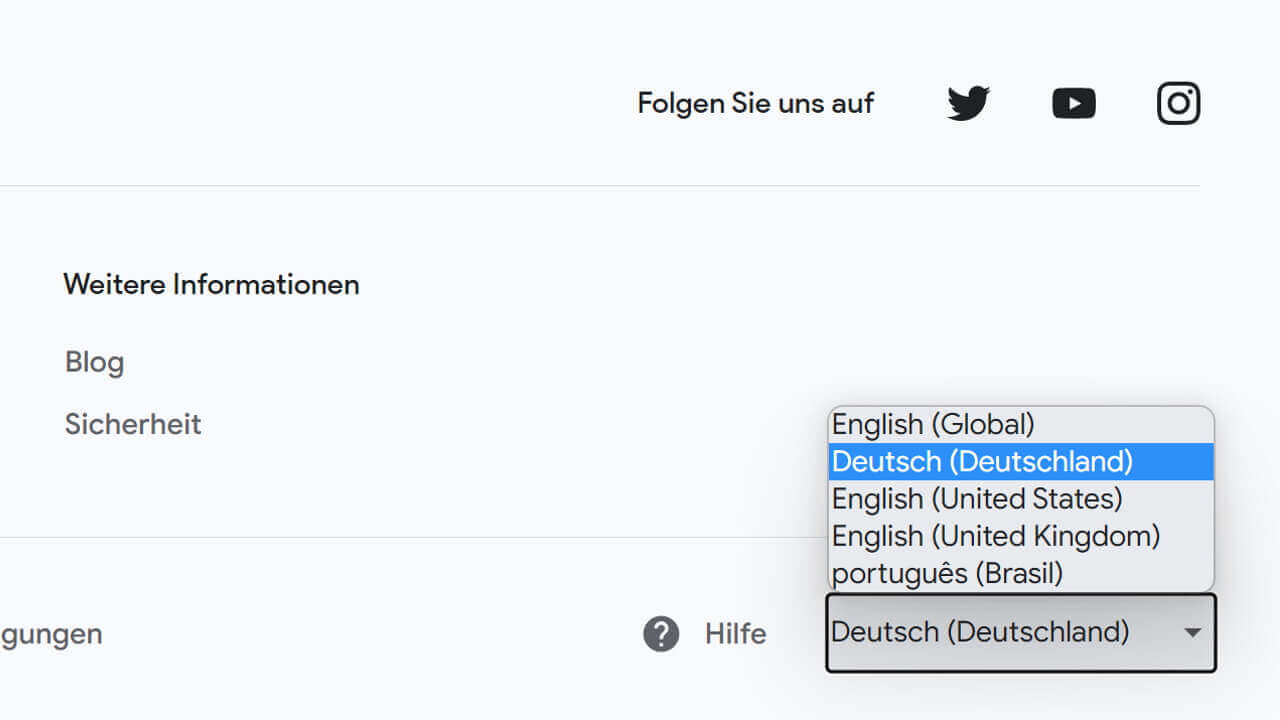Collapse list using language dropdown arrow
1280x720 pixels.
click(x=1192, y=633)
